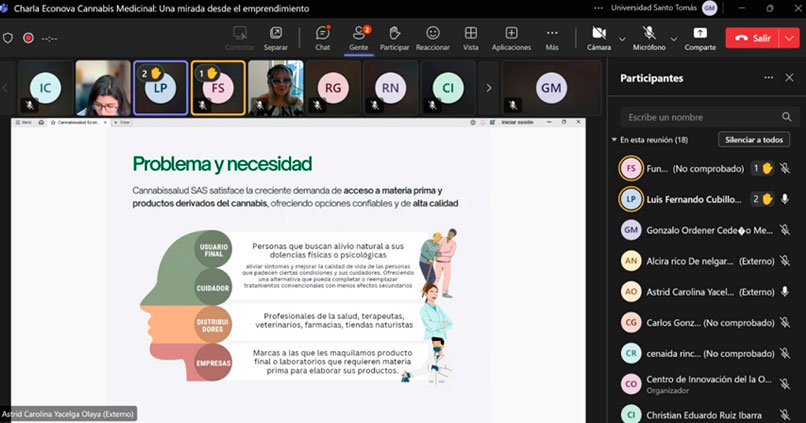Open dropdown arrow next to Salir
The image size is (806, 423).
(x=788, y=38)
